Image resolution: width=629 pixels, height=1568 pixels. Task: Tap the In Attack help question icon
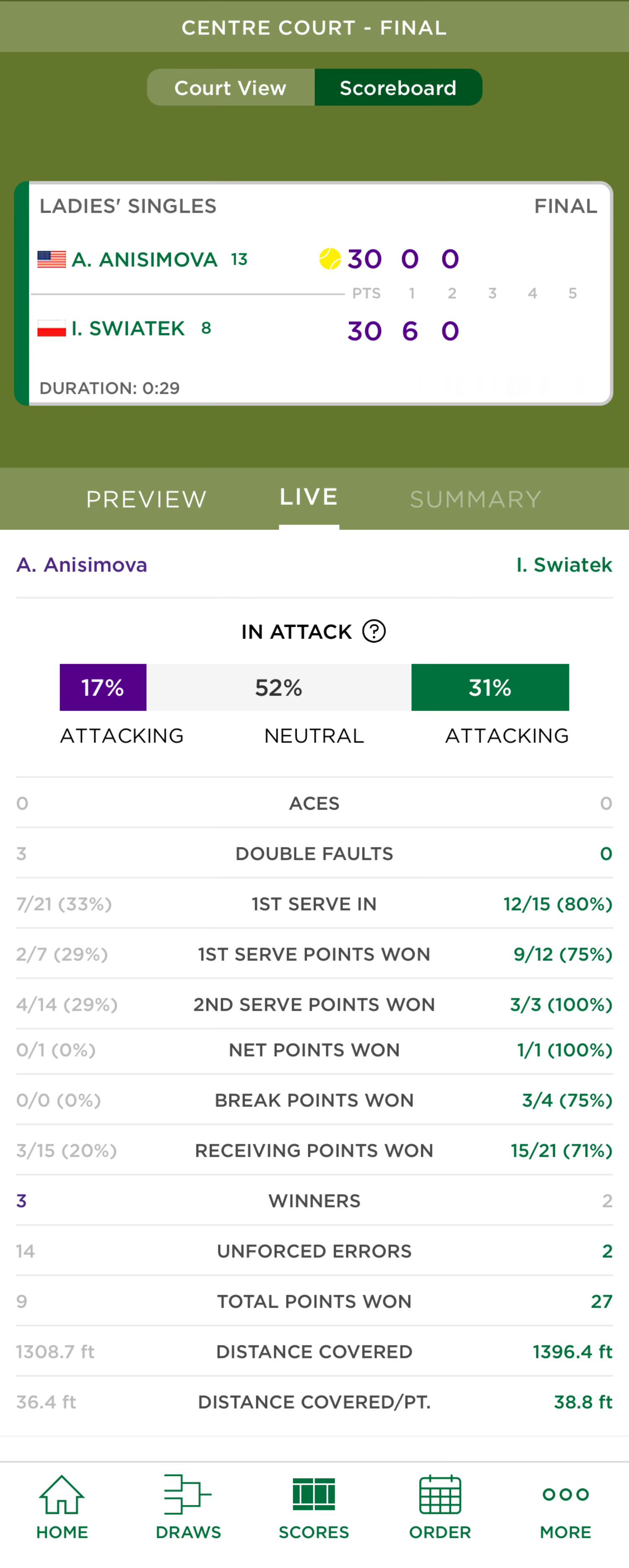374,631
